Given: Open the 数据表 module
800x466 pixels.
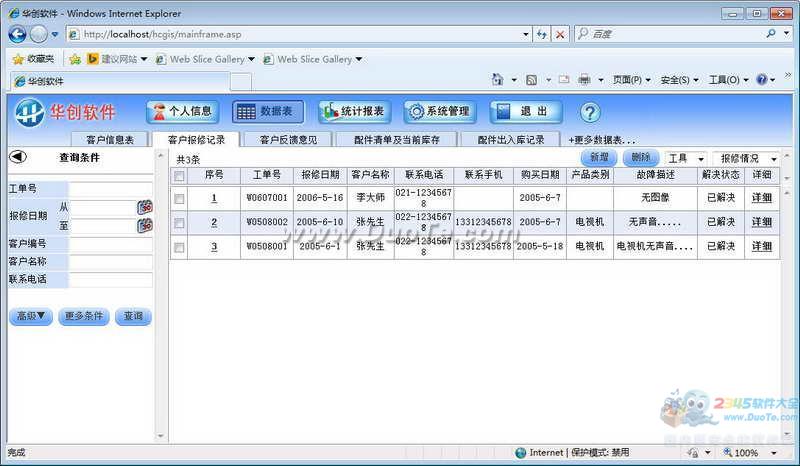Looking at the screenshot, I should pyautogui.click(x=268, y=112).
